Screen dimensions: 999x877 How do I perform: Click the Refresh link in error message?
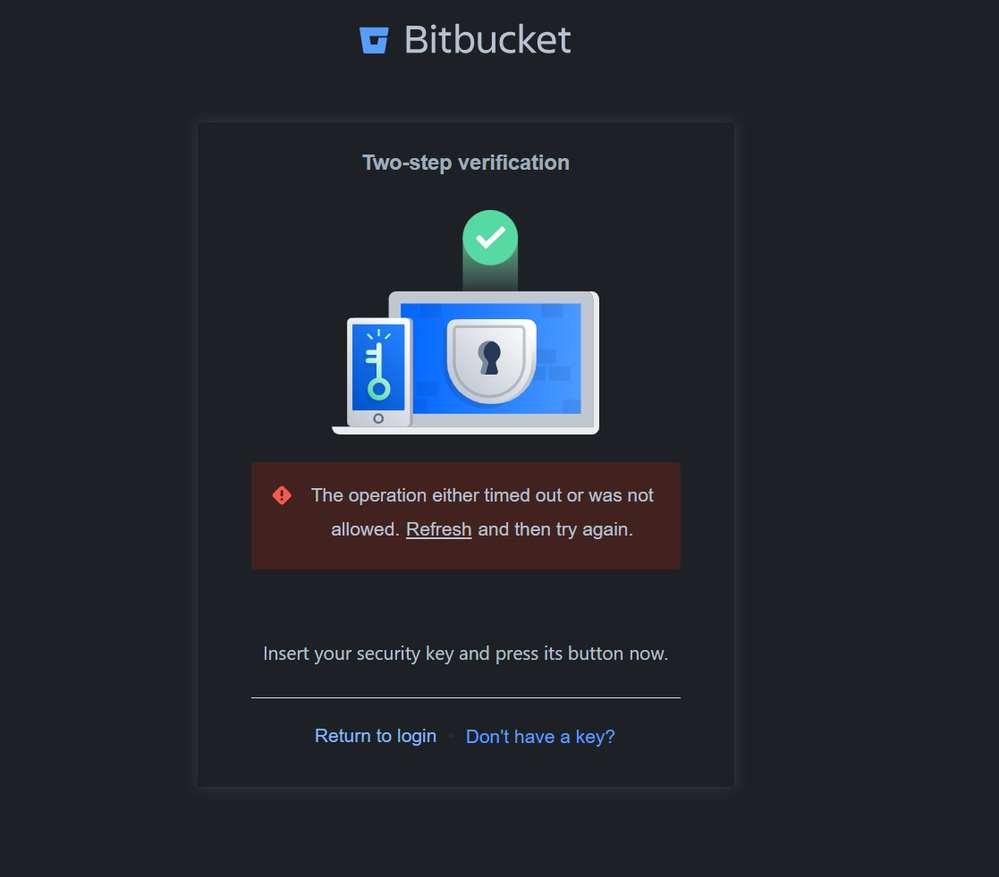point(439,529)
